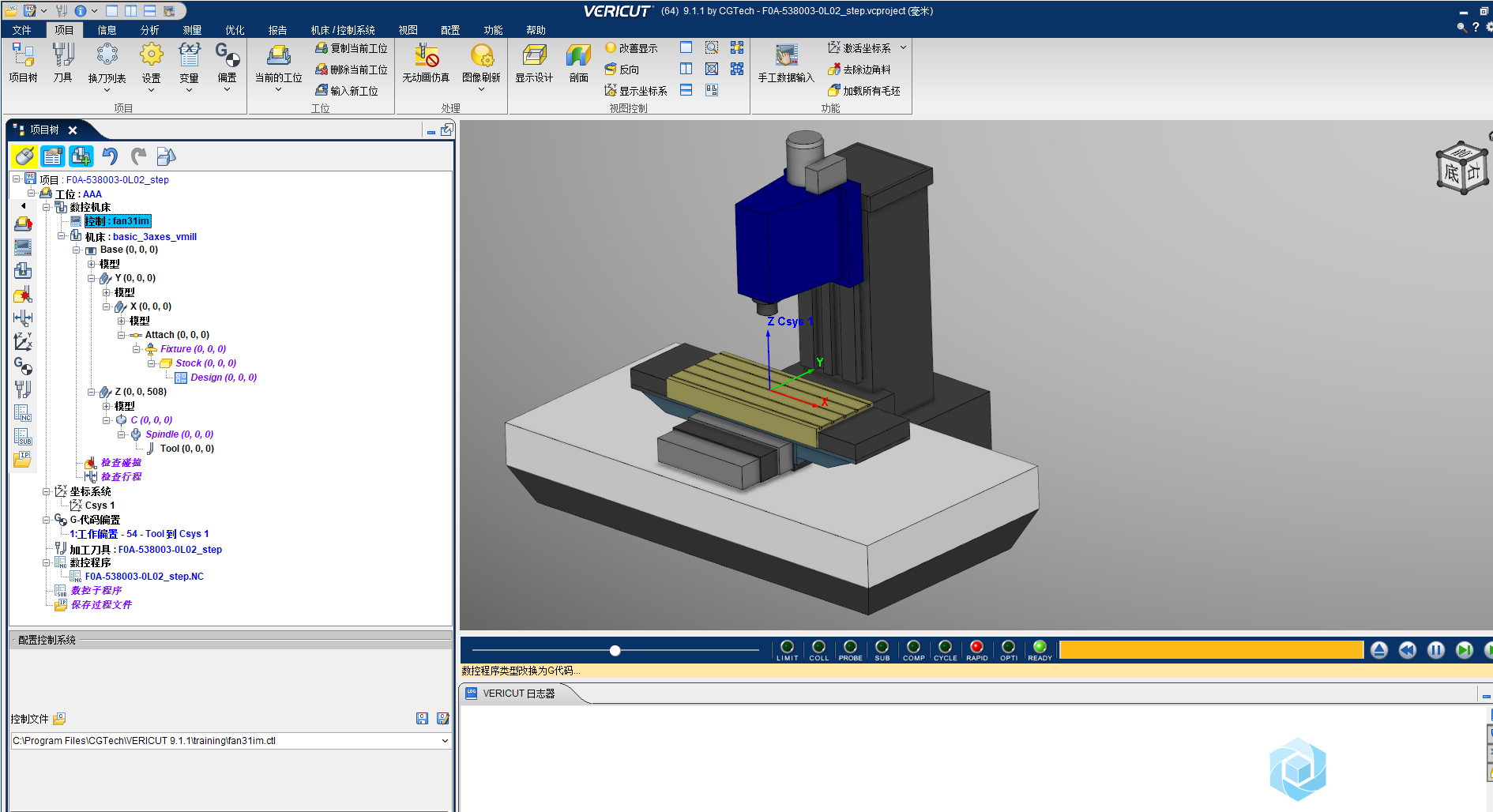Toggle configure panel icon in tree toolbar
Viewport: 1493px width, 812px height.
click(x=53, y=156)
